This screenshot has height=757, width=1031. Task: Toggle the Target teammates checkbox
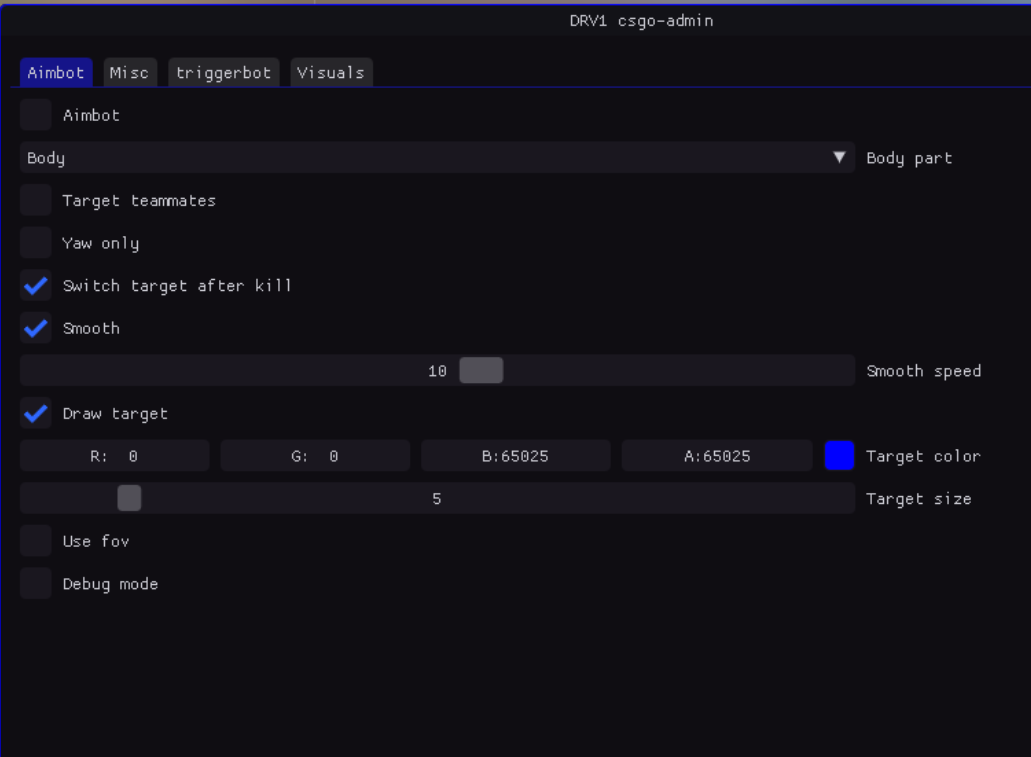tap(36, 200)
